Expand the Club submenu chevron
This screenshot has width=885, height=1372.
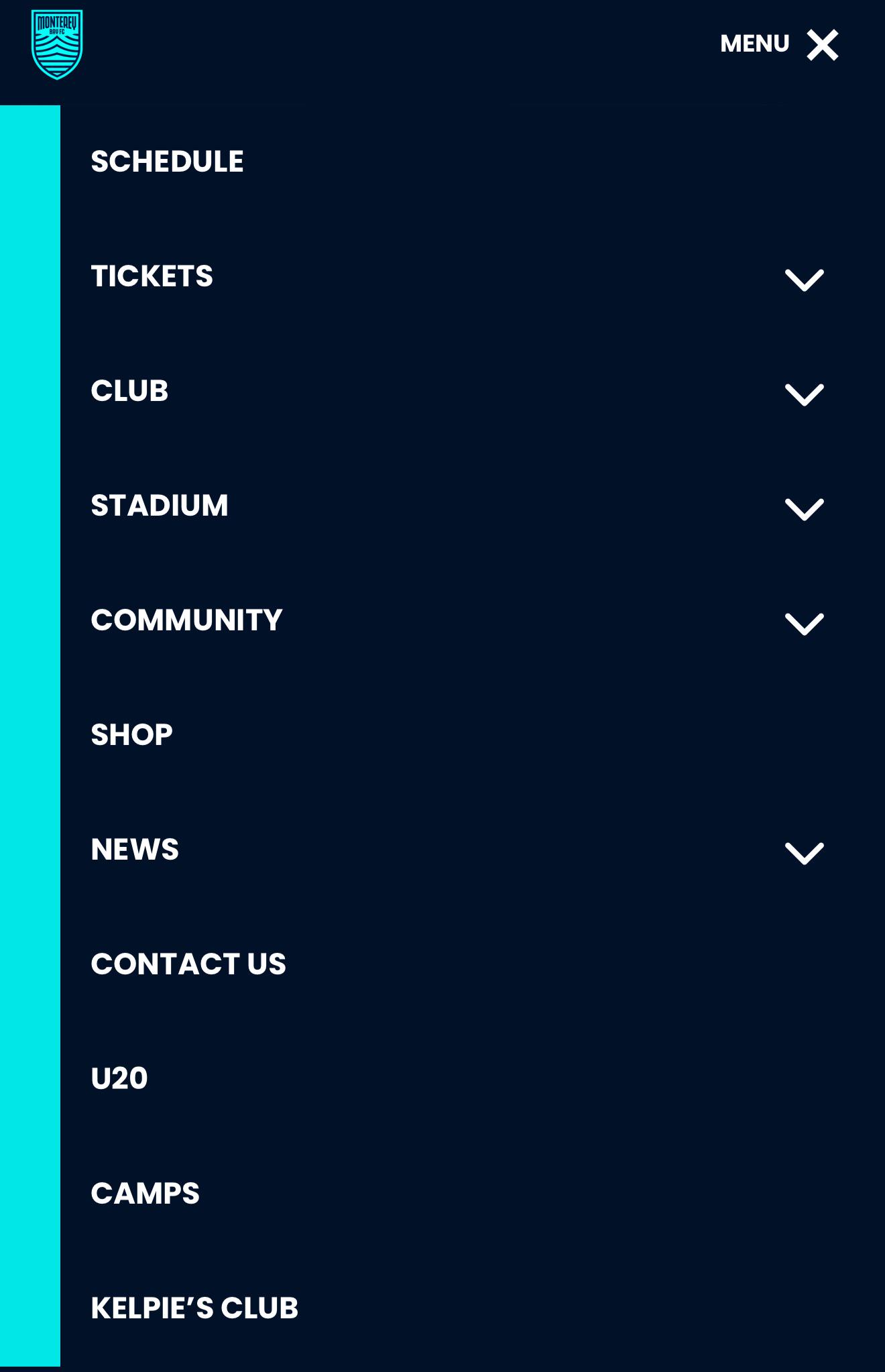[804, 394]
